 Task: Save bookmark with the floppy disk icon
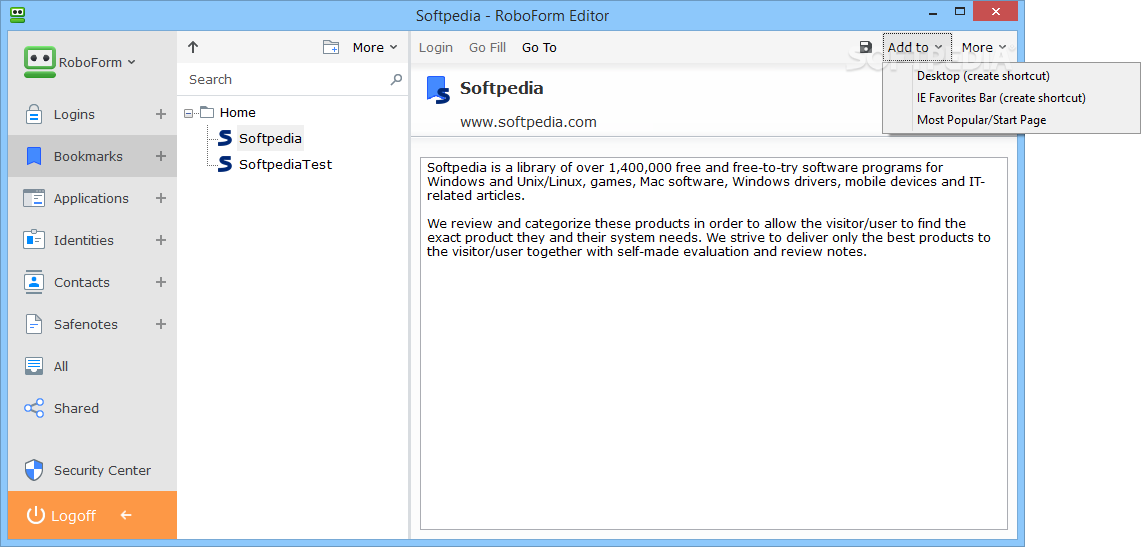(865, 47)
